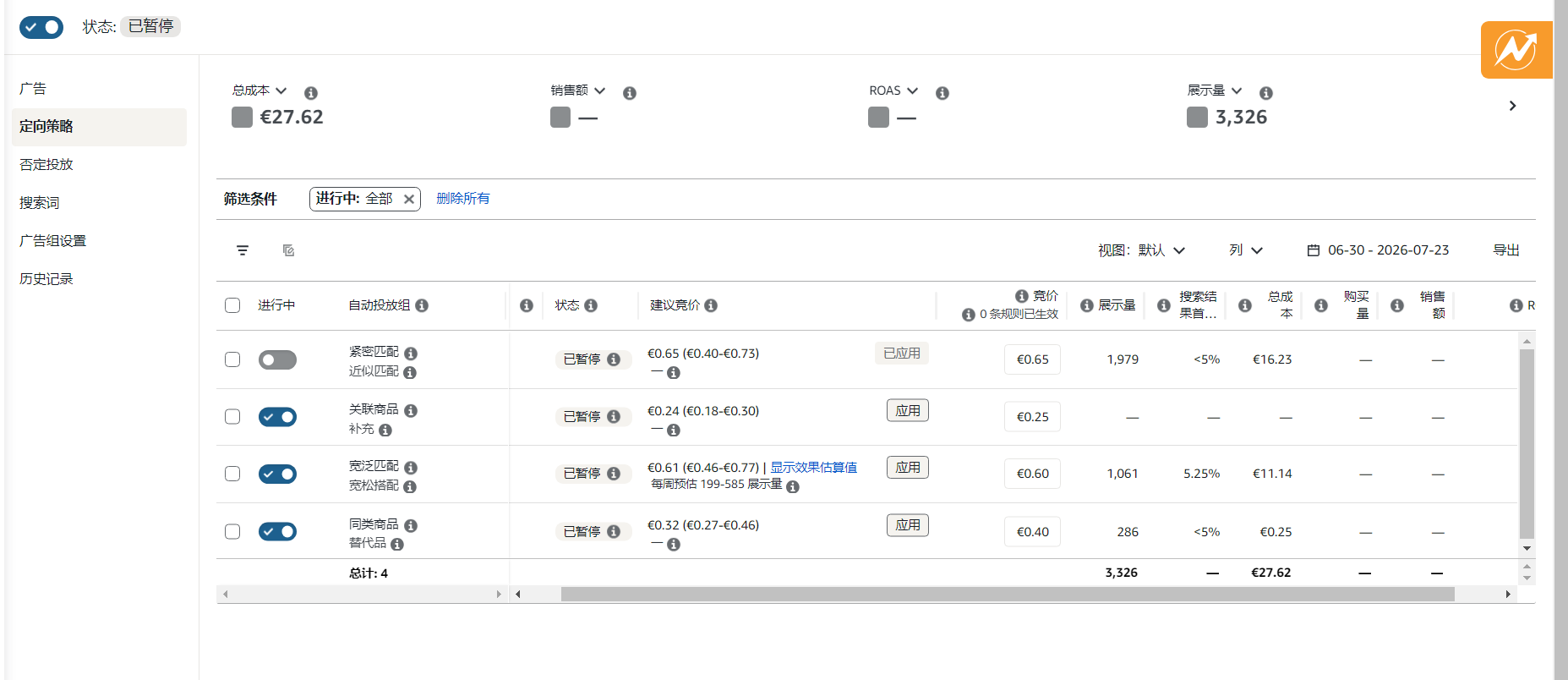This screenshot has height=680, width=1568.
Task: Click info icon beside 竞价 header
Action: point(1022,296)
